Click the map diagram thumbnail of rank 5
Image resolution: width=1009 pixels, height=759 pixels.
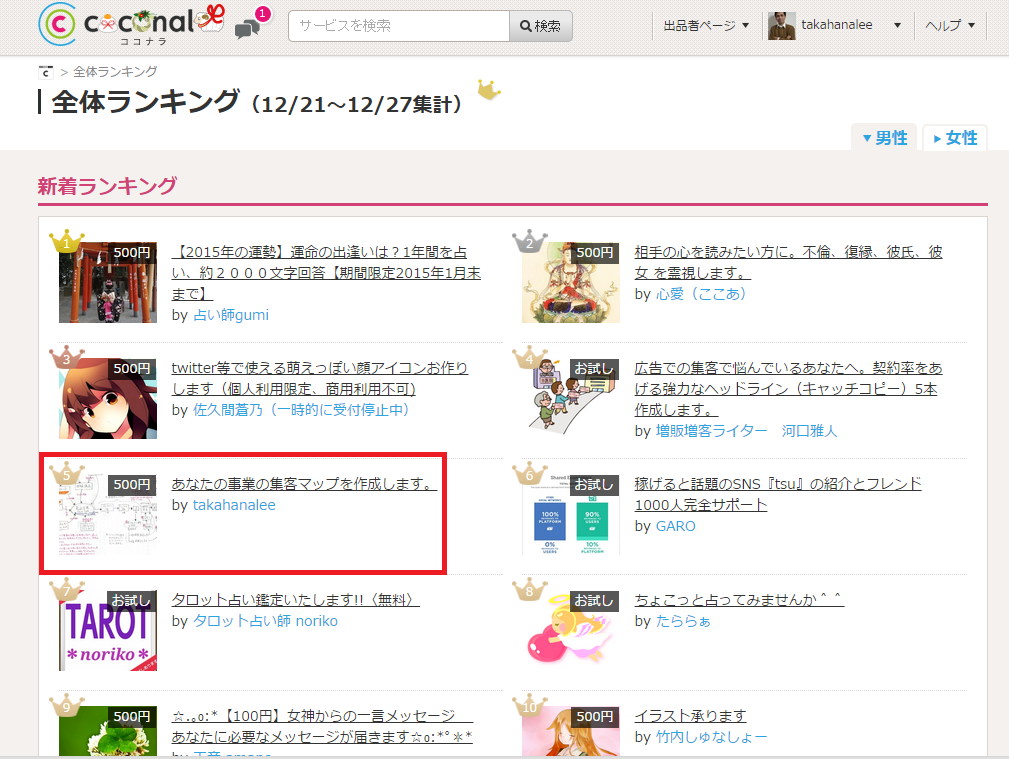pos(107,514)
